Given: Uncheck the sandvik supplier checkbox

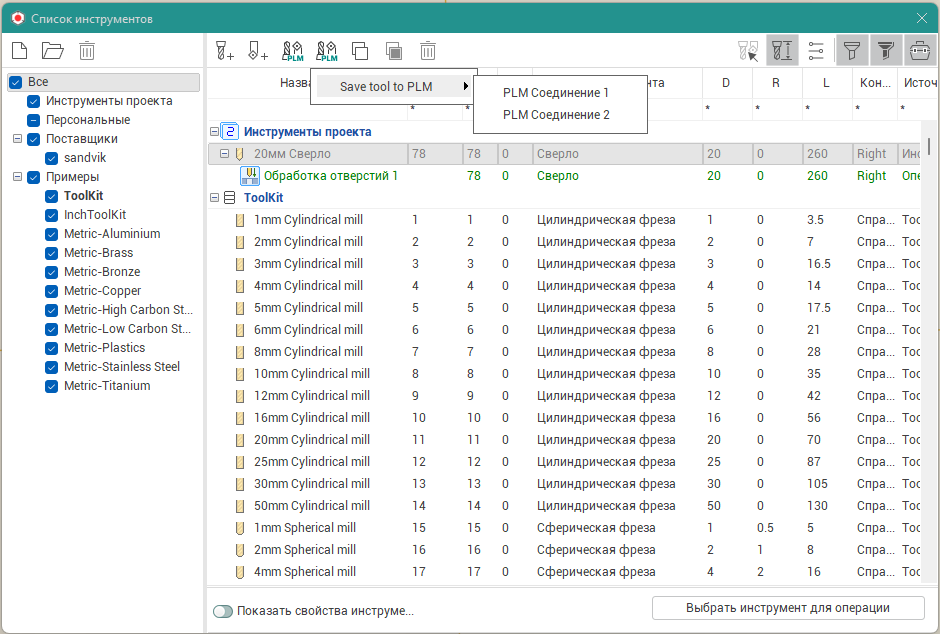Looking at the screenshot, I should tap(52, 158).
